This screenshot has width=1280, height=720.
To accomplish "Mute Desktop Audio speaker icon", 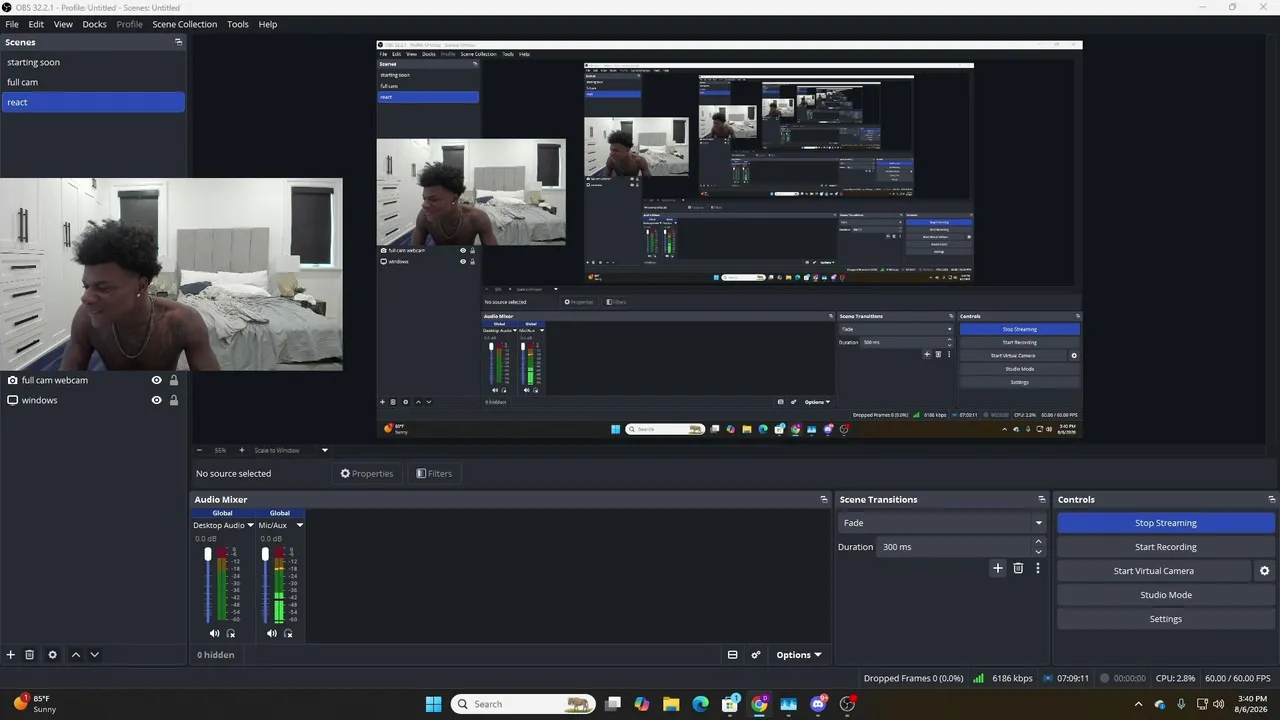I will point(214,633).
